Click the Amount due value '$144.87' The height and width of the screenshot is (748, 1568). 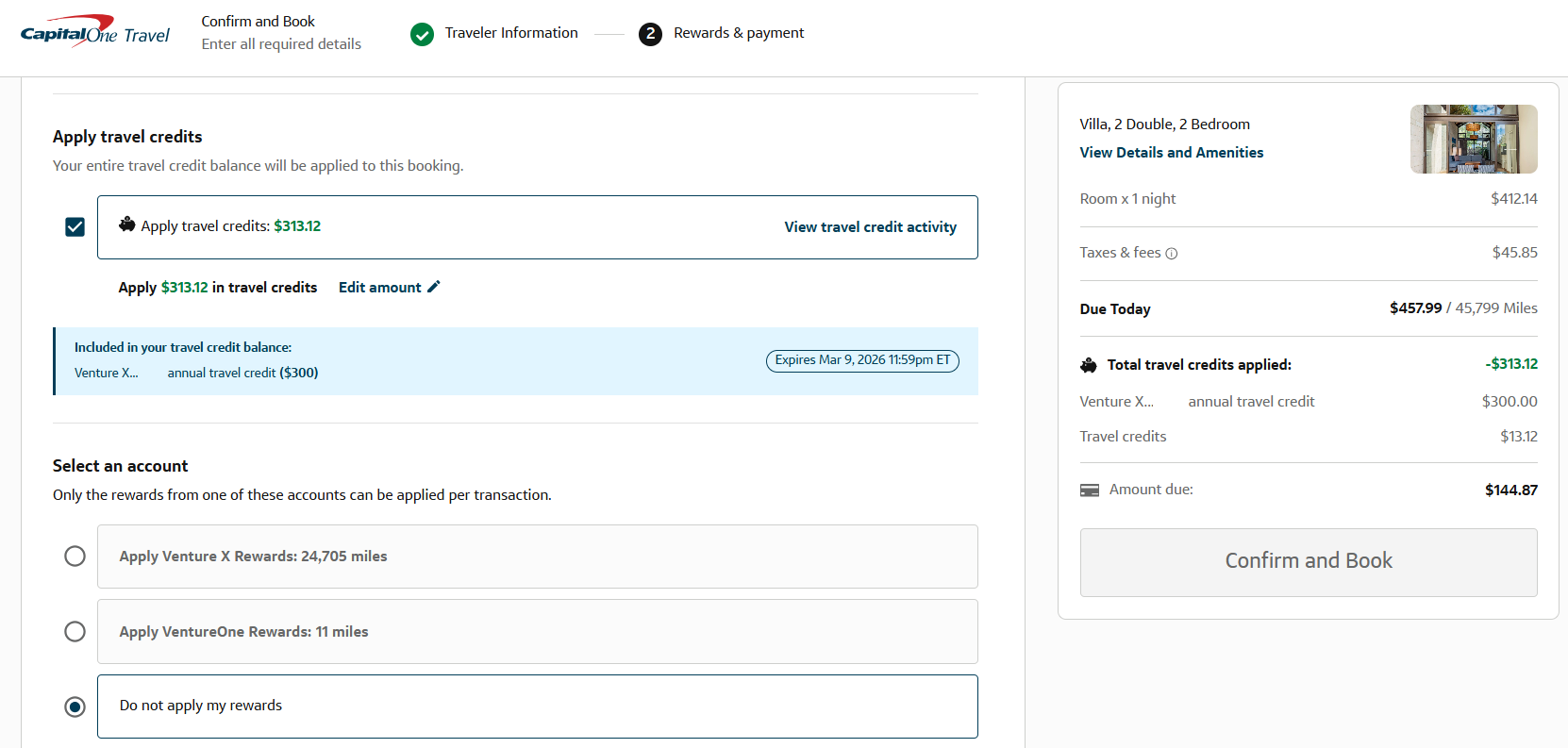(x=1511, y=490)
